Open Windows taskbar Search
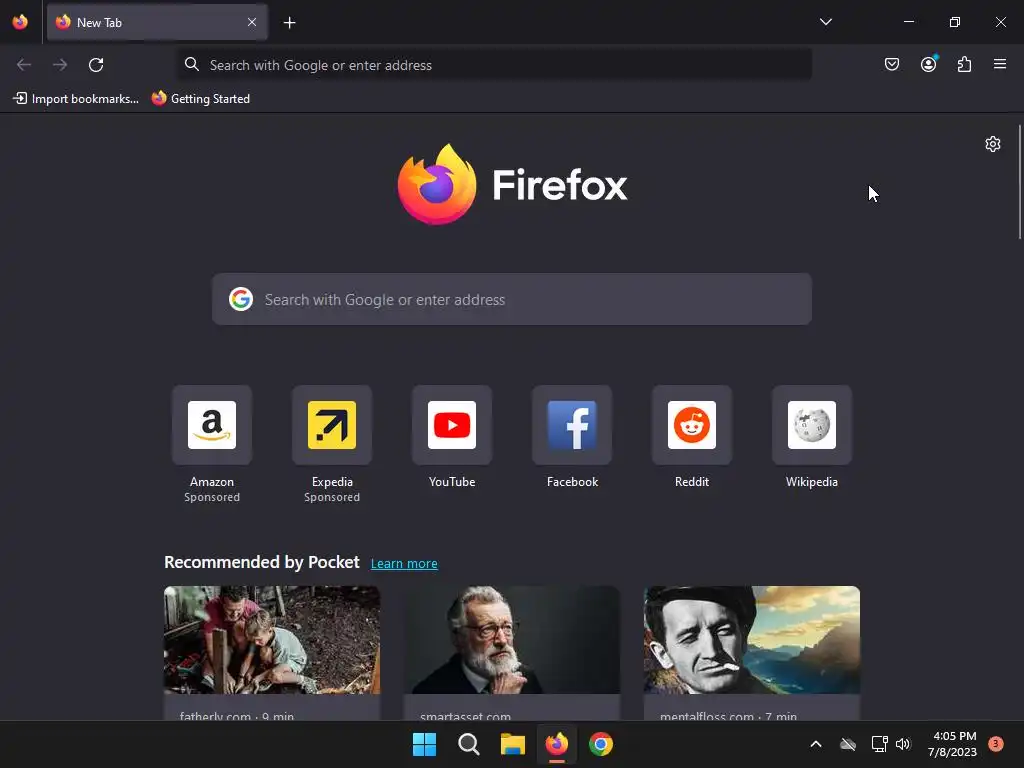 (x=469, y=744)
